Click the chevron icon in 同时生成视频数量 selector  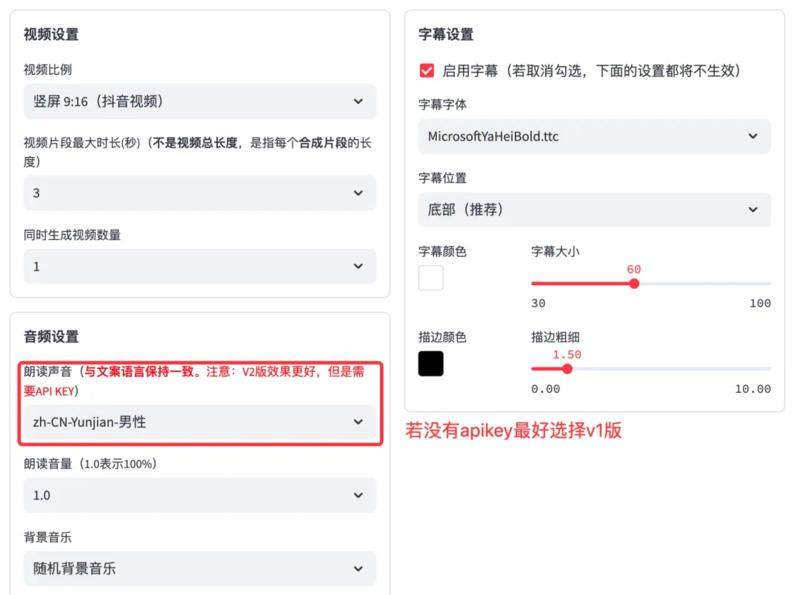(x=358, y=266)
